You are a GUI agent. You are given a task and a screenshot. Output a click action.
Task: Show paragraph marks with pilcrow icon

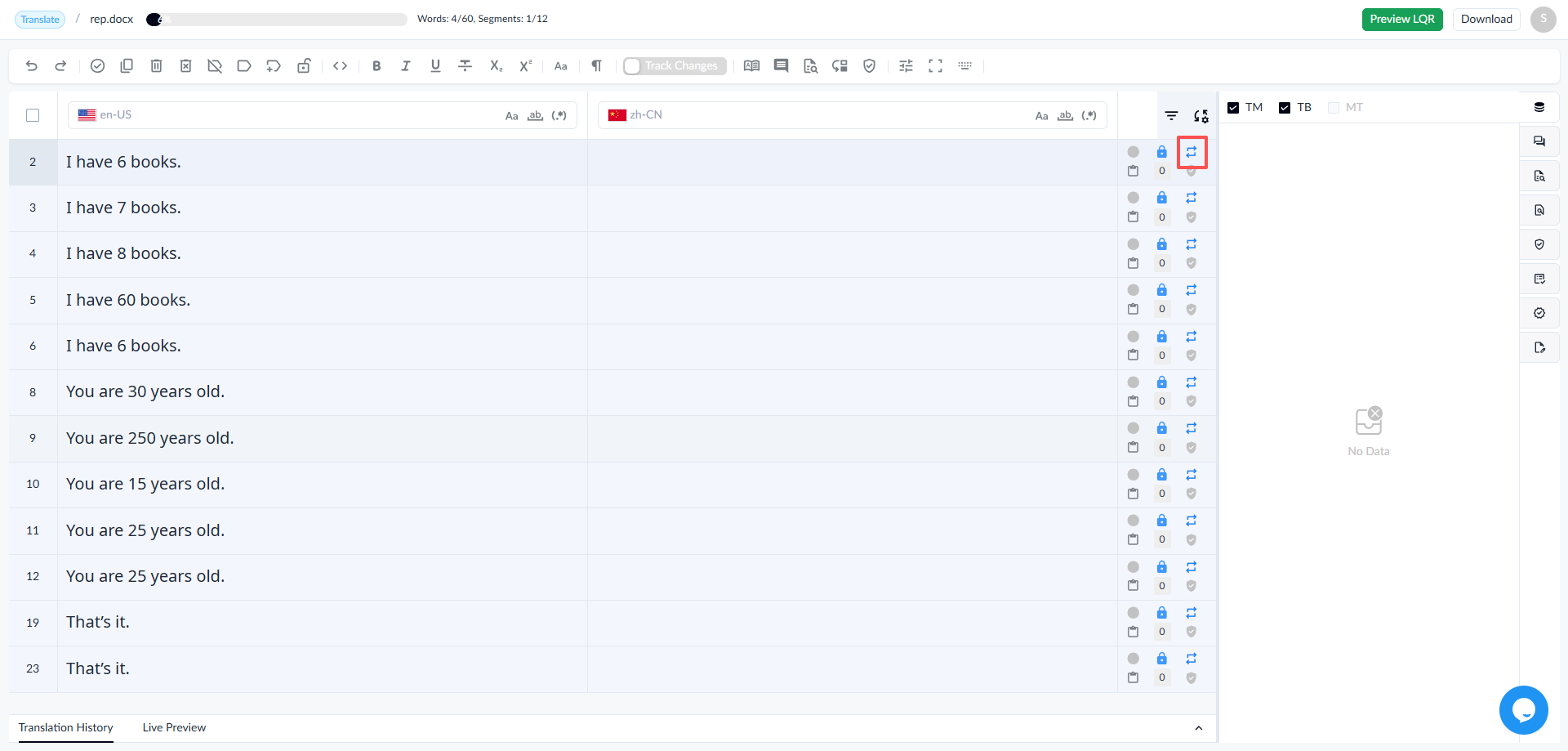(597, 66)
